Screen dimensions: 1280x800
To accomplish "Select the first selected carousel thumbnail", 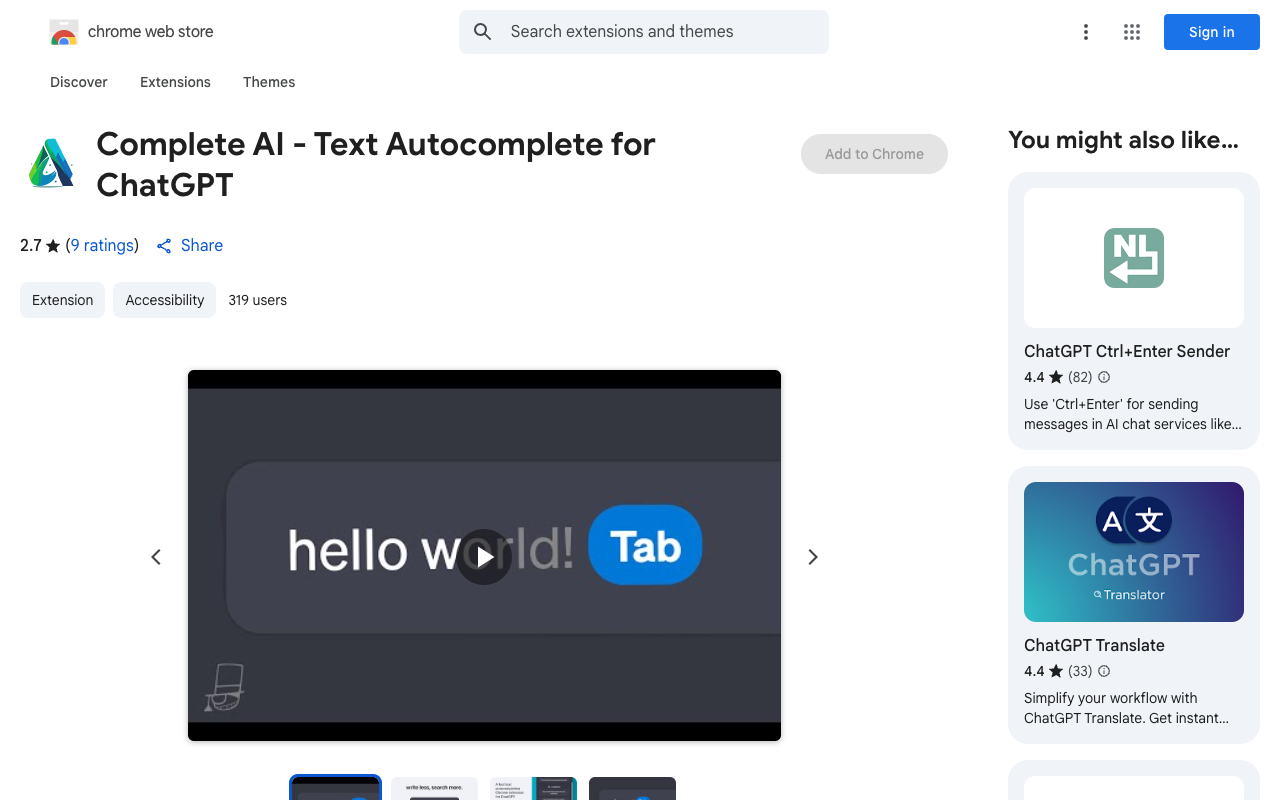I will pos(336,788).
